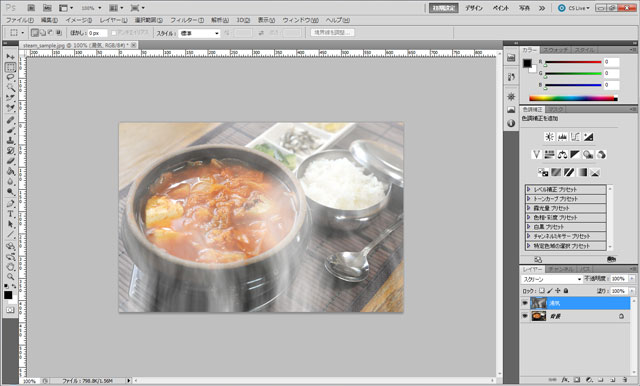Switch to the スウォッチ tab
Image resolution: width=640 pixels, height=386 pixels.
555,50
